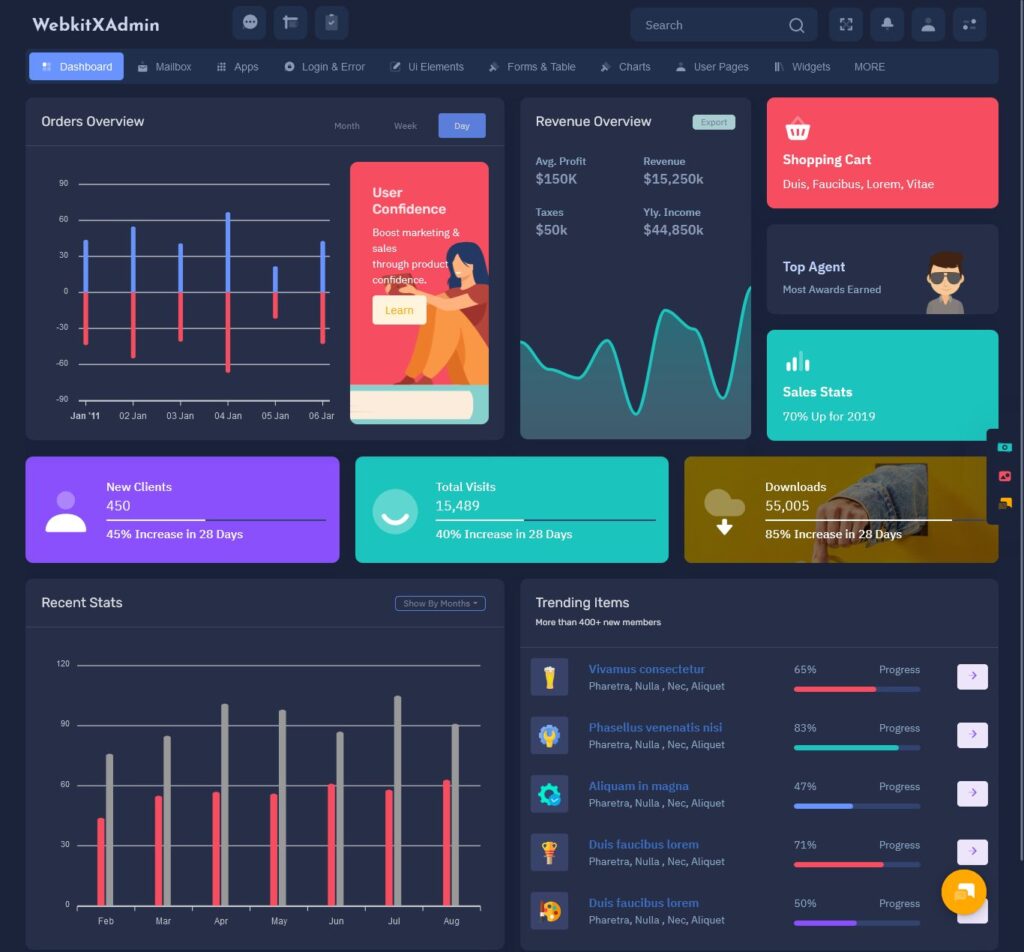Open notifications via the bell icon
Viewport: 1024px width, 952px height.
pyautogui.click(x=886, y=24)
